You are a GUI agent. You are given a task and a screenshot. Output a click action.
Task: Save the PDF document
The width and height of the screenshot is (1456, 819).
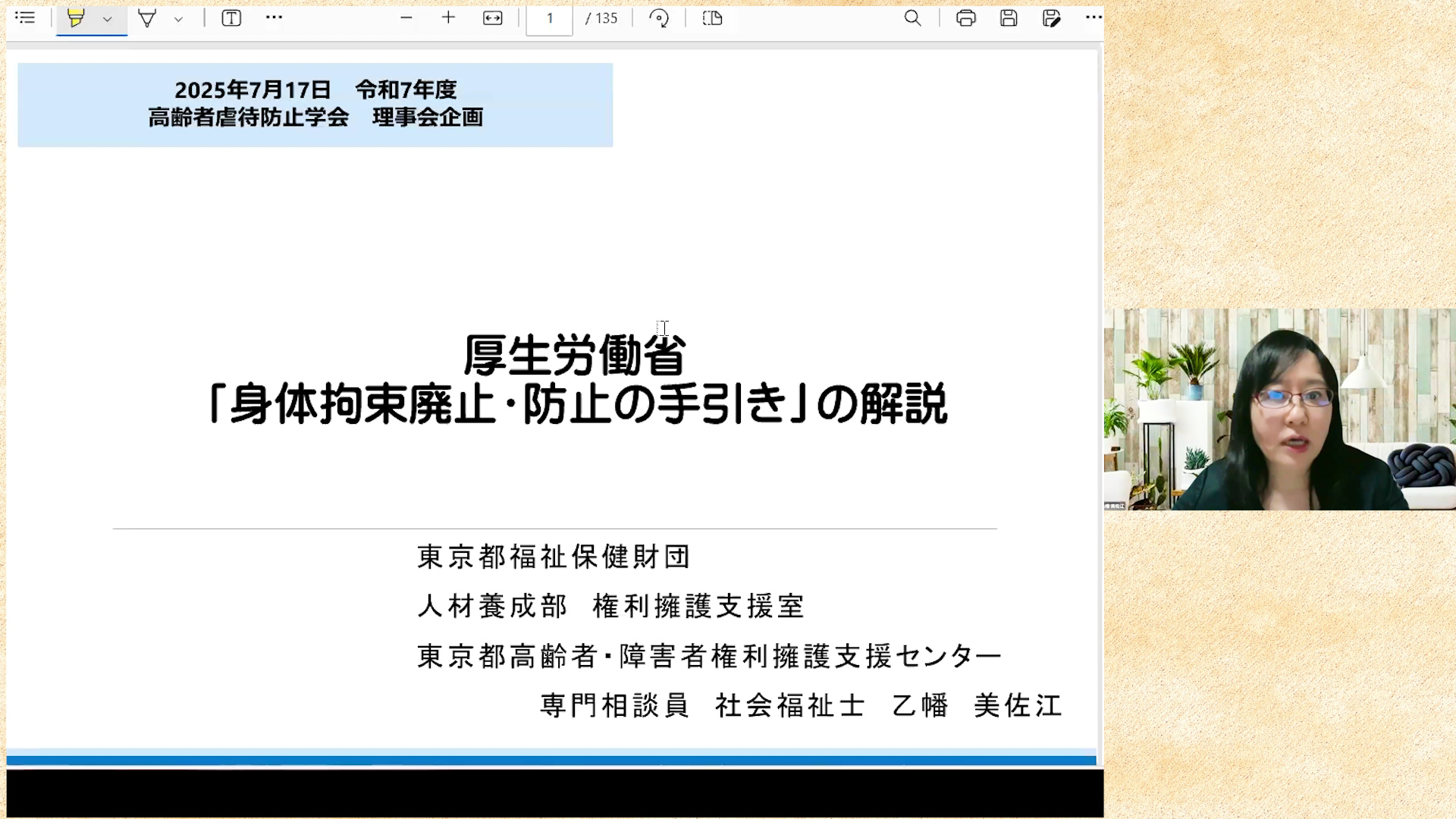pos(1009,18)
